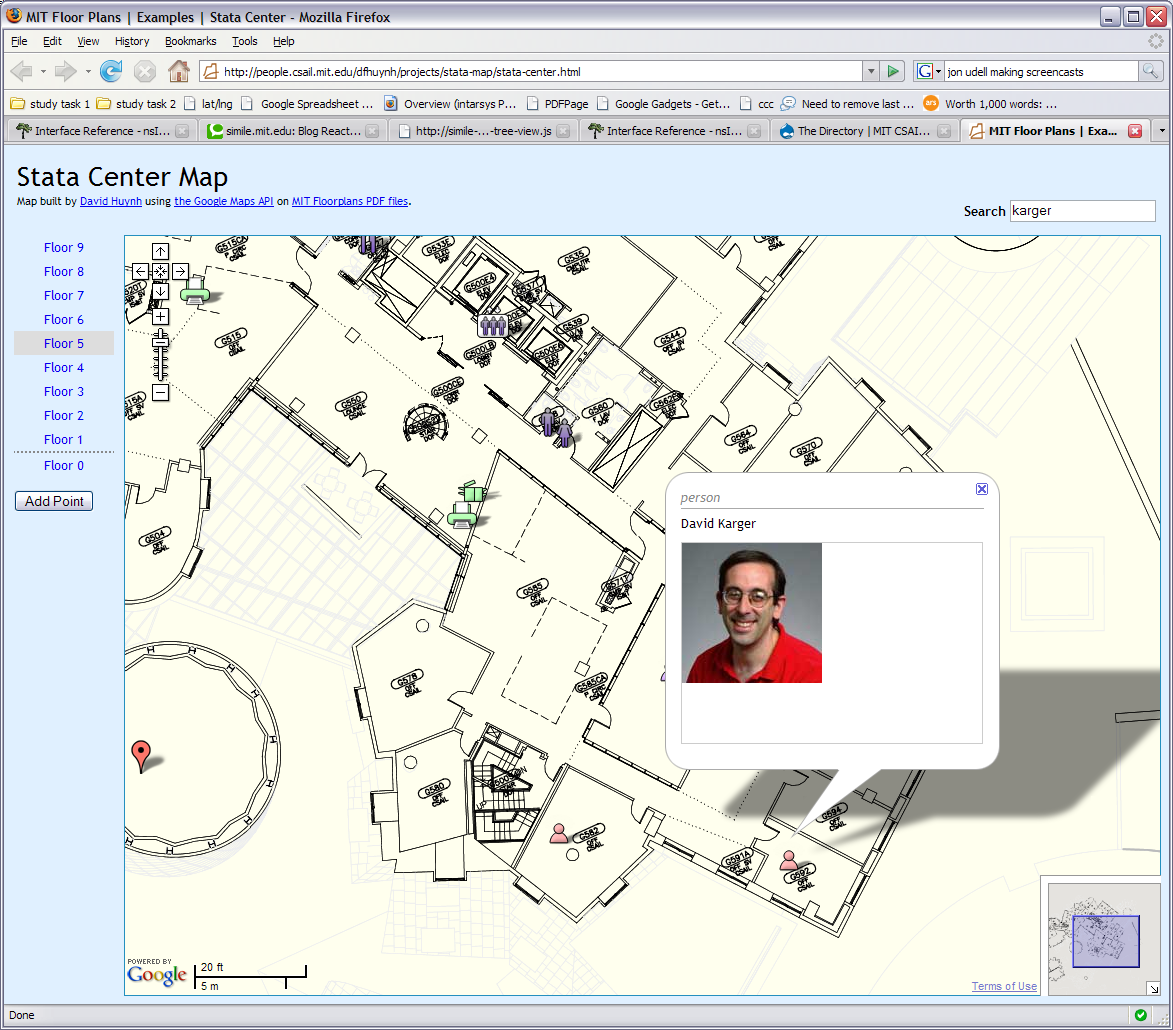The height and width of the screenshot is (1030, 1173).
Task: Switch to The Directory MIT CSAIL tab
Action: pos(863,131)
